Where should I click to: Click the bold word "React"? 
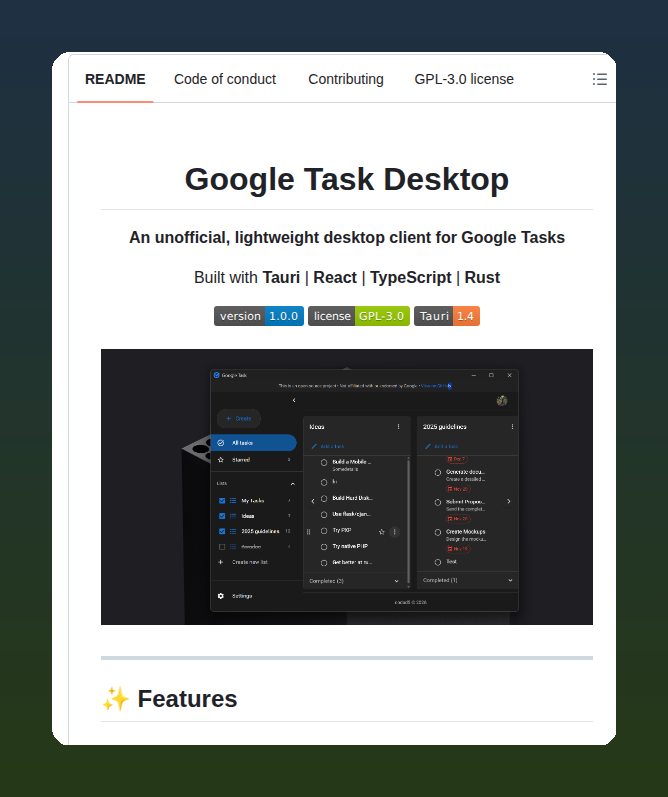(335, 278)
